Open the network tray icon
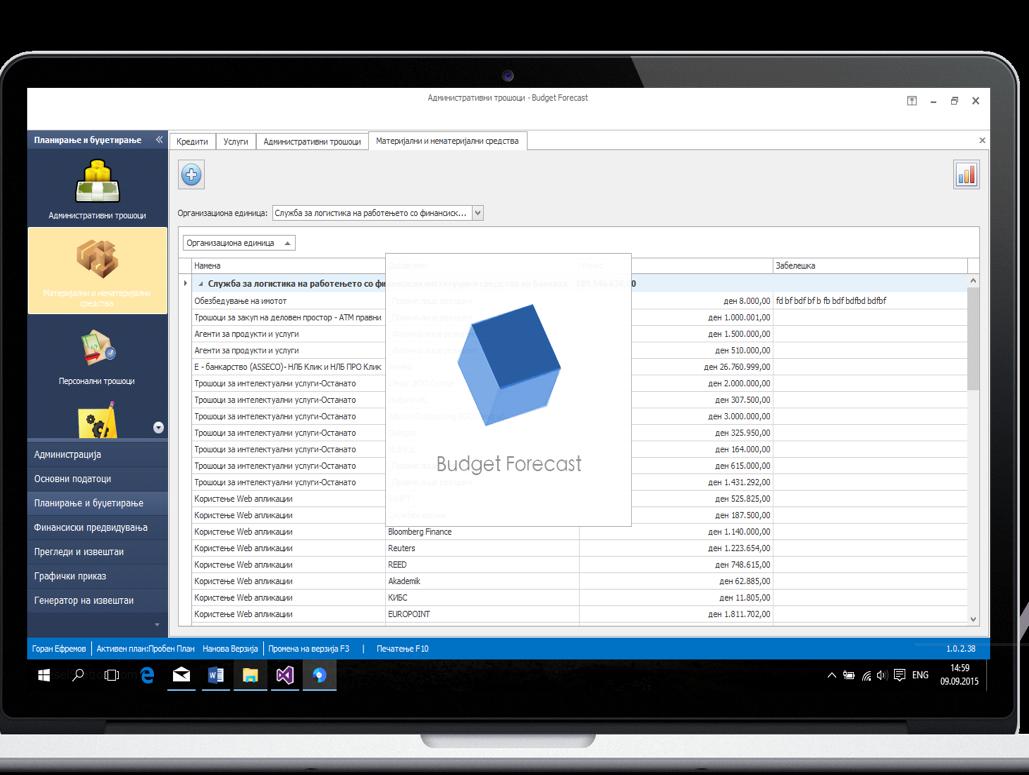Screen dimensions: 1029x775 pyautogui.click(x=866, y=675)
